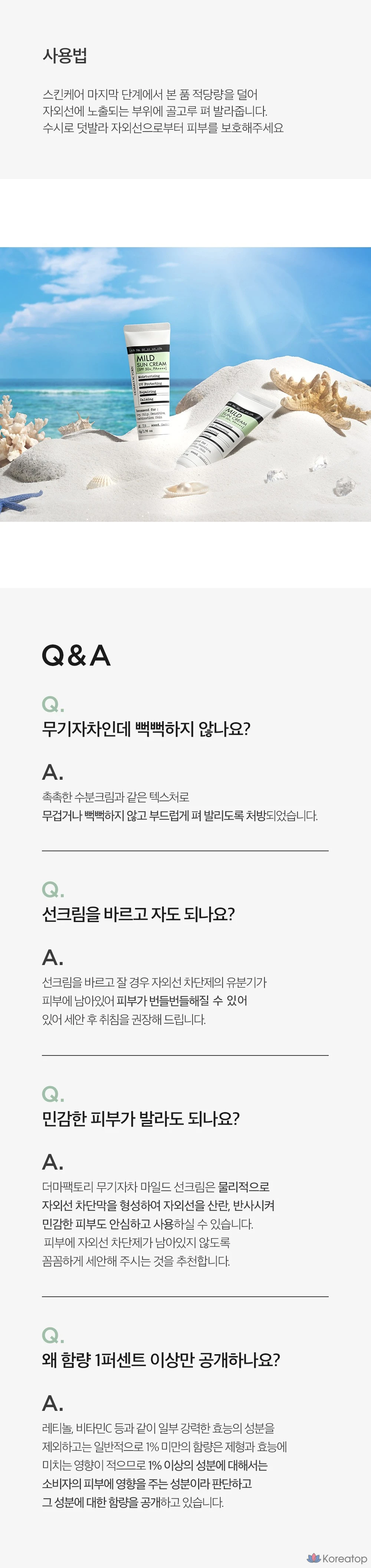Click the green Q. marker above 민감한 피부가 question
Image resolution: width=371 pixels, height=1568 pixels.
tap(53, 1094)
